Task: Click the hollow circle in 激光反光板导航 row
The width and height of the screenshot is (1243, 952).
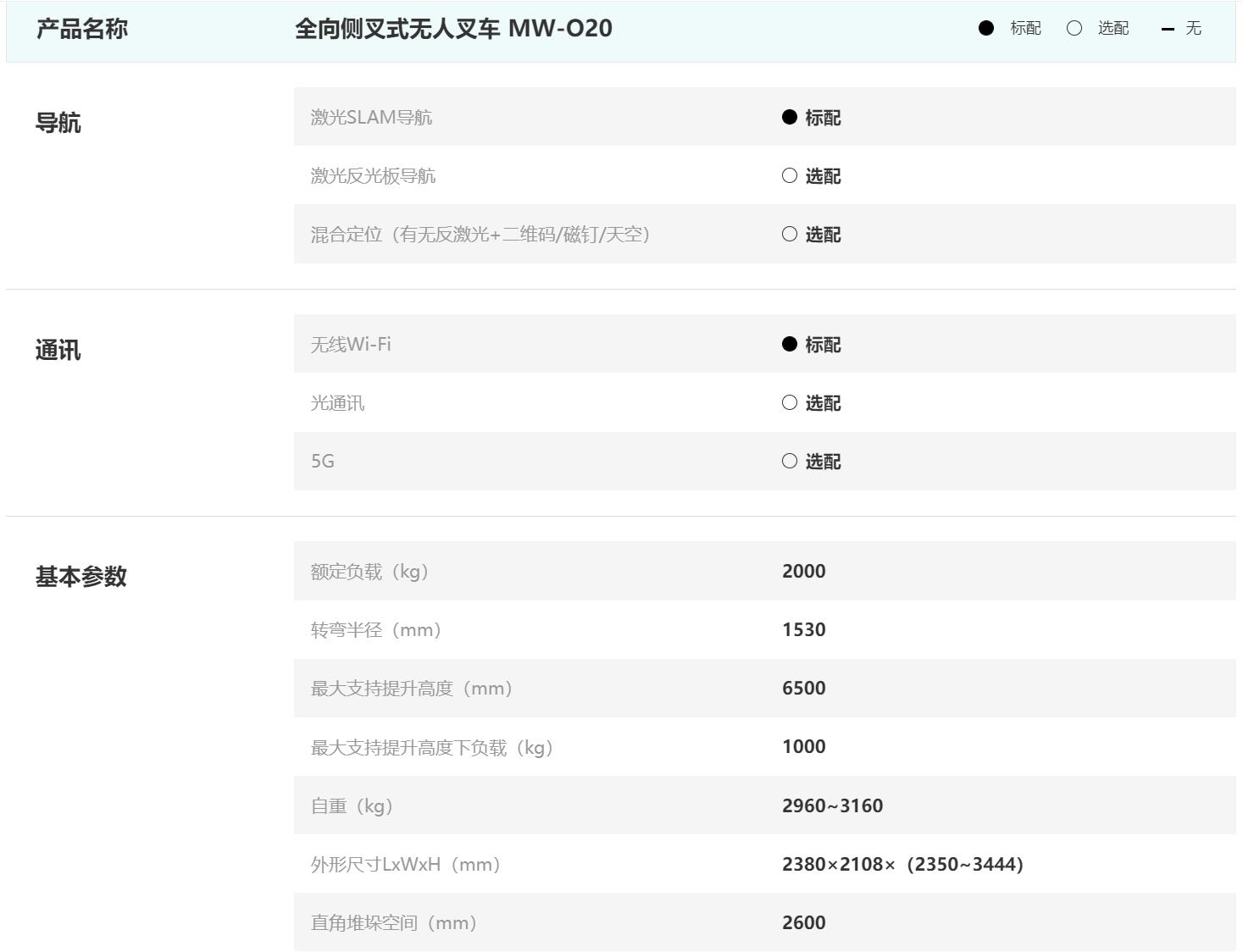Action: [x=790, y=175]
